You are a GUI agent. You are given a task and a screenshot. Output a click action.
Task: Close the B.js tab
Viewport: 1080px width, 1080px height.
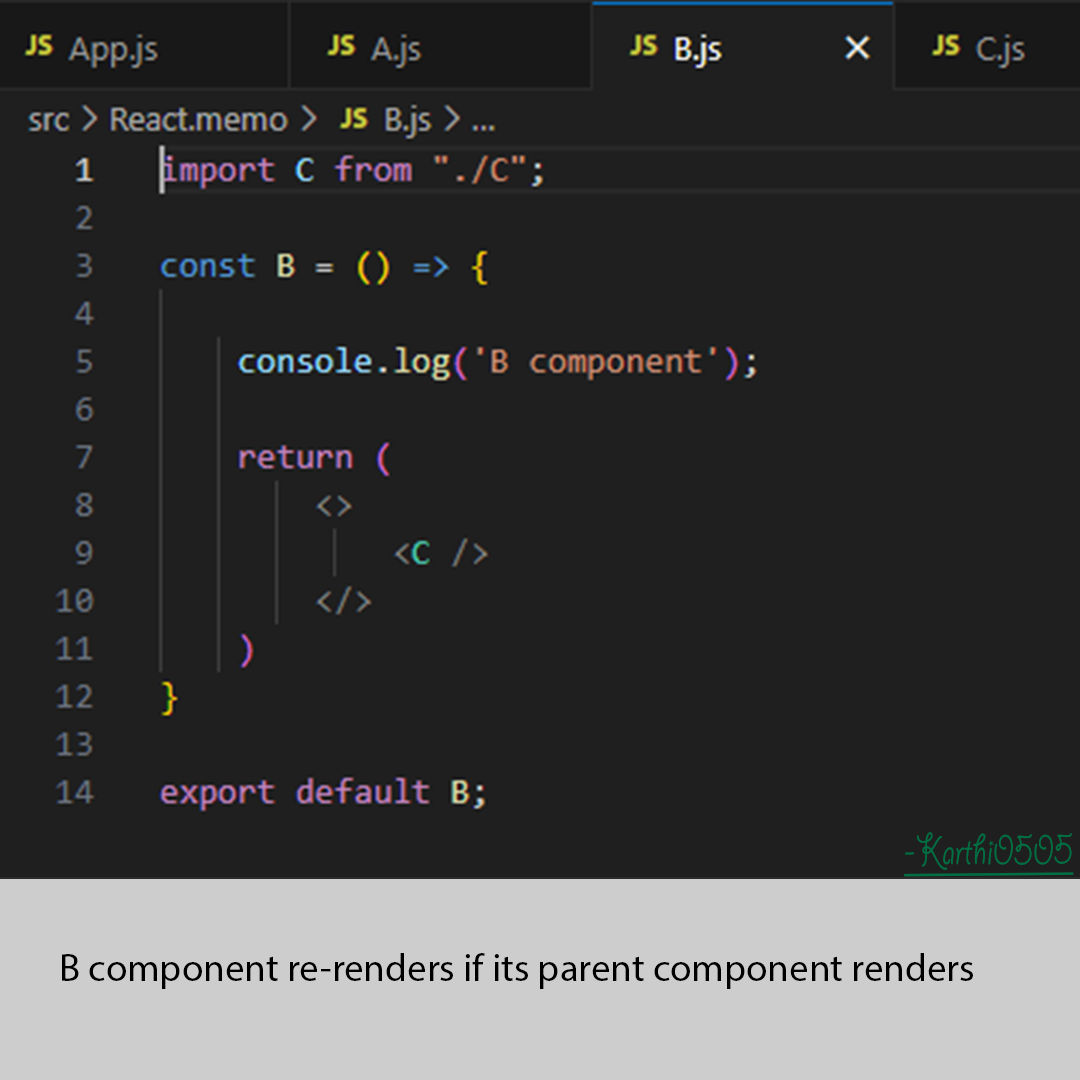(857, 48)
